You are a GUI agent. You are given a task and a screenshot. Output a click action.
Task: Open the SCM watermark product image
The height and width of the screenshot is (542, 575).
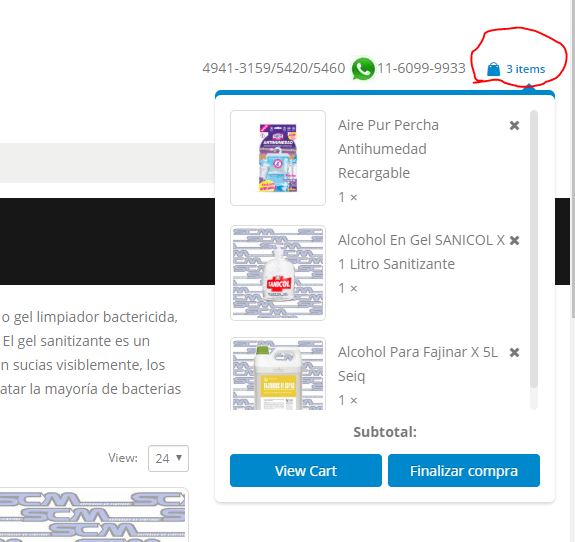94,515
